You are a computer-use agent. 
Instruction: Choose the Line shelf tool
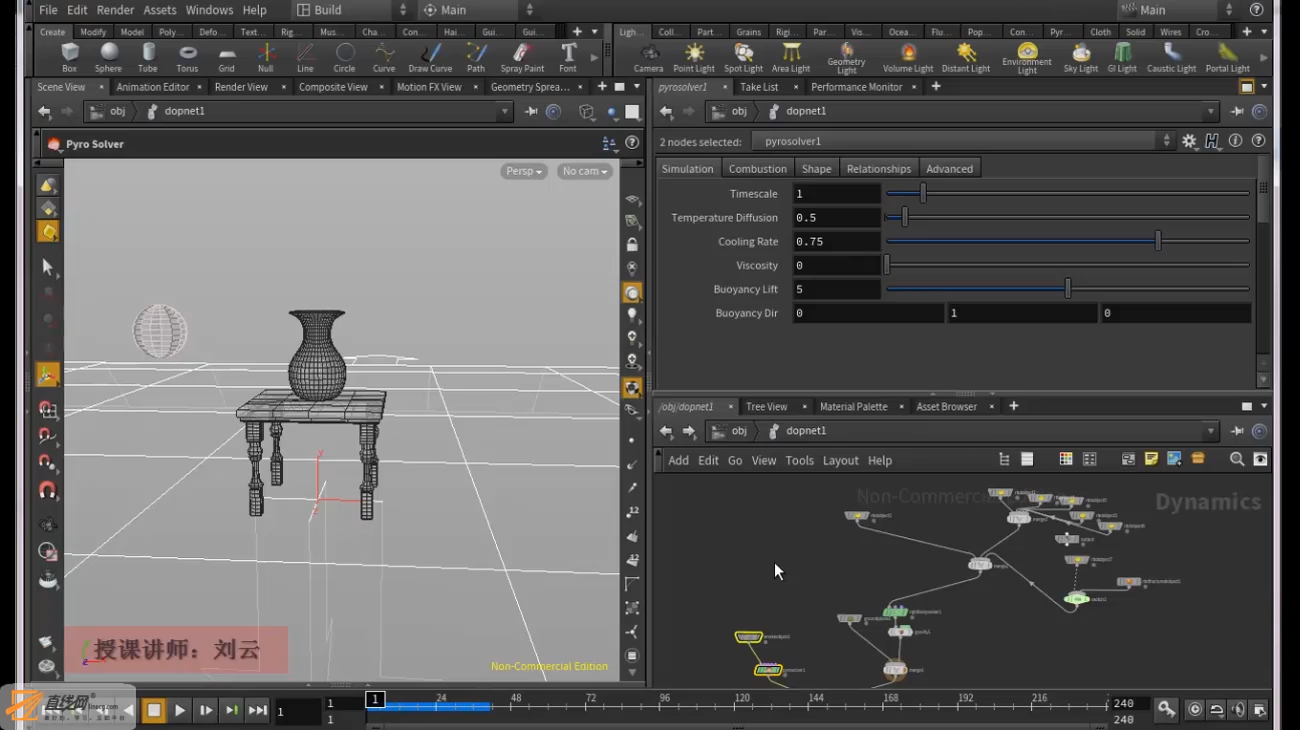tap(305, 57)
